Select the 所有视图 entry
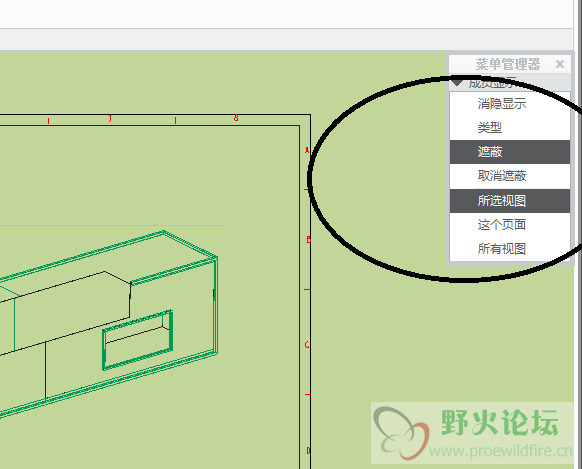Image resolution: width=582 pixels, height=469 pixels. click(509, 249)
